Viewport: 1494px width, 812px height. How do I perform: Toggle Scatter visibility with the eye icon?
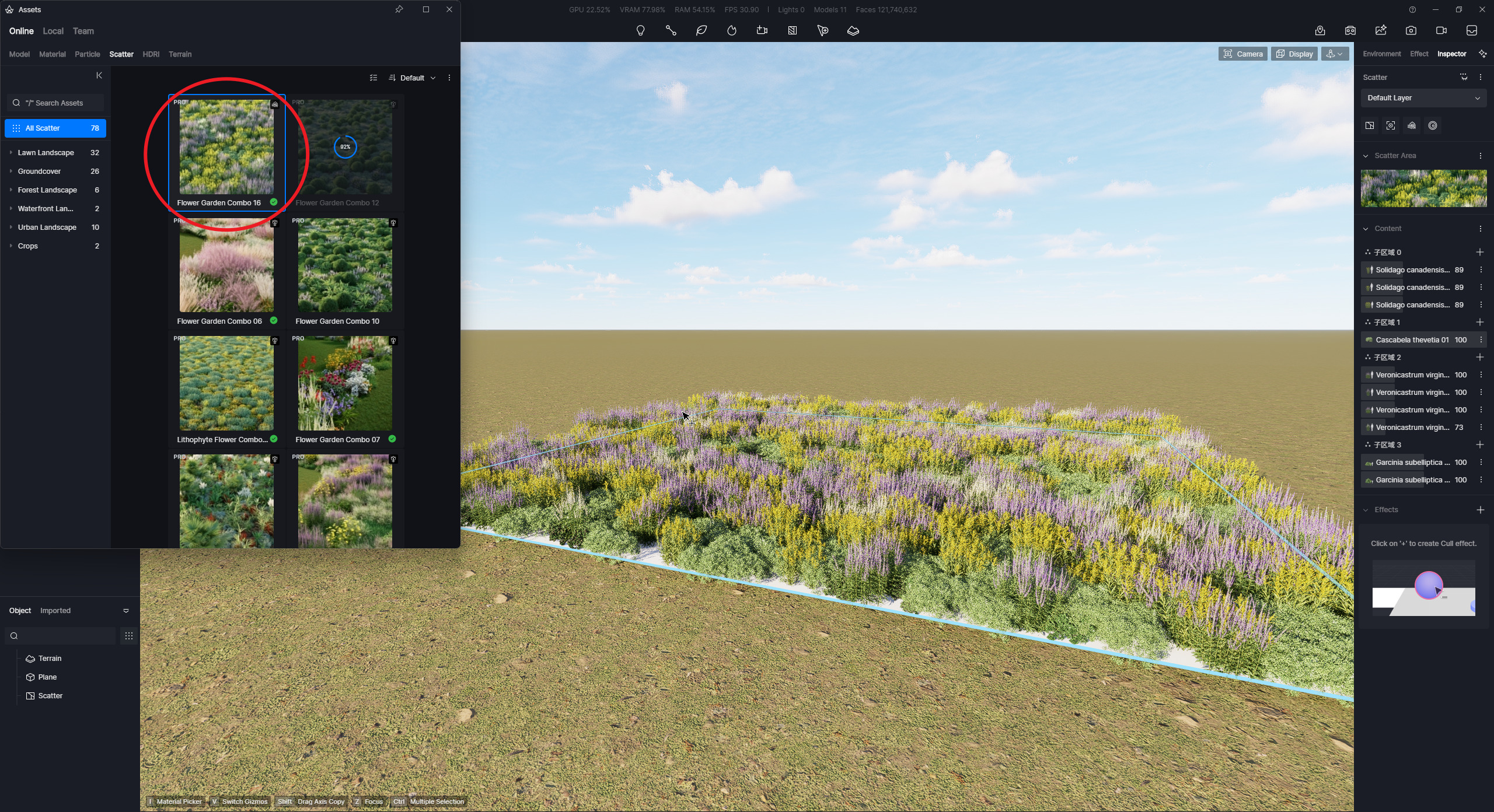(x=1464, y=77)
